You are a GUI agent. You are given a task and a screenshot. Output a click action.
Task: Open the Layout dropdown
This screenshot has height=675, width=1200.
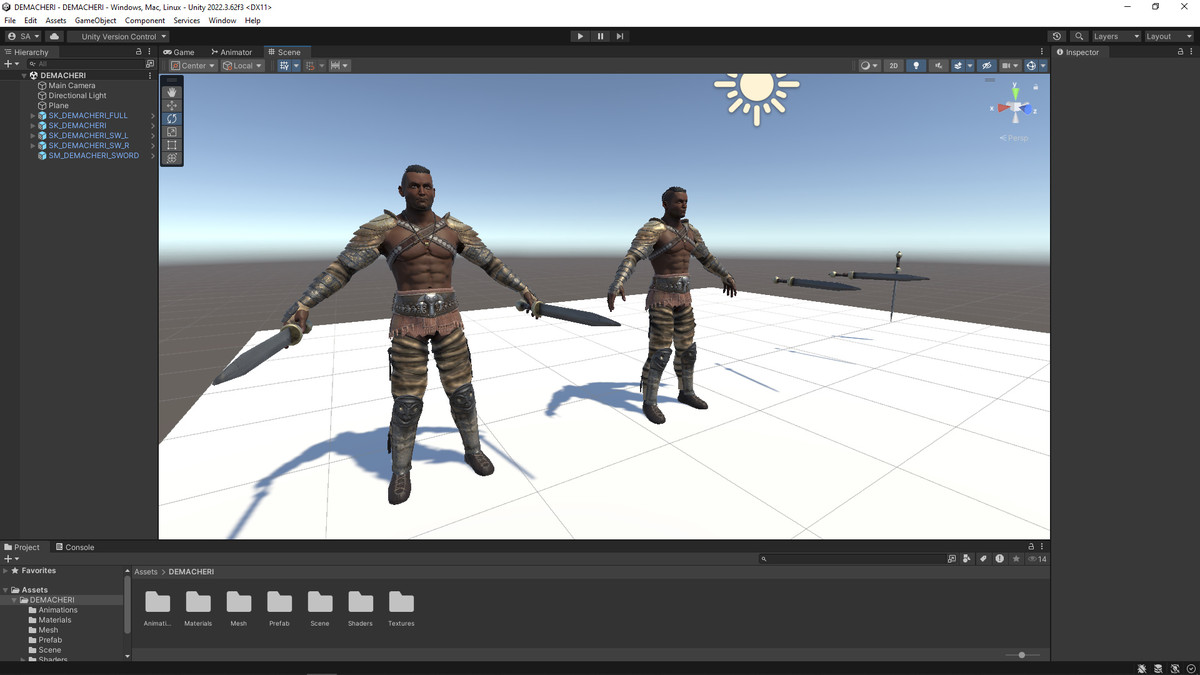[1169, 36]
